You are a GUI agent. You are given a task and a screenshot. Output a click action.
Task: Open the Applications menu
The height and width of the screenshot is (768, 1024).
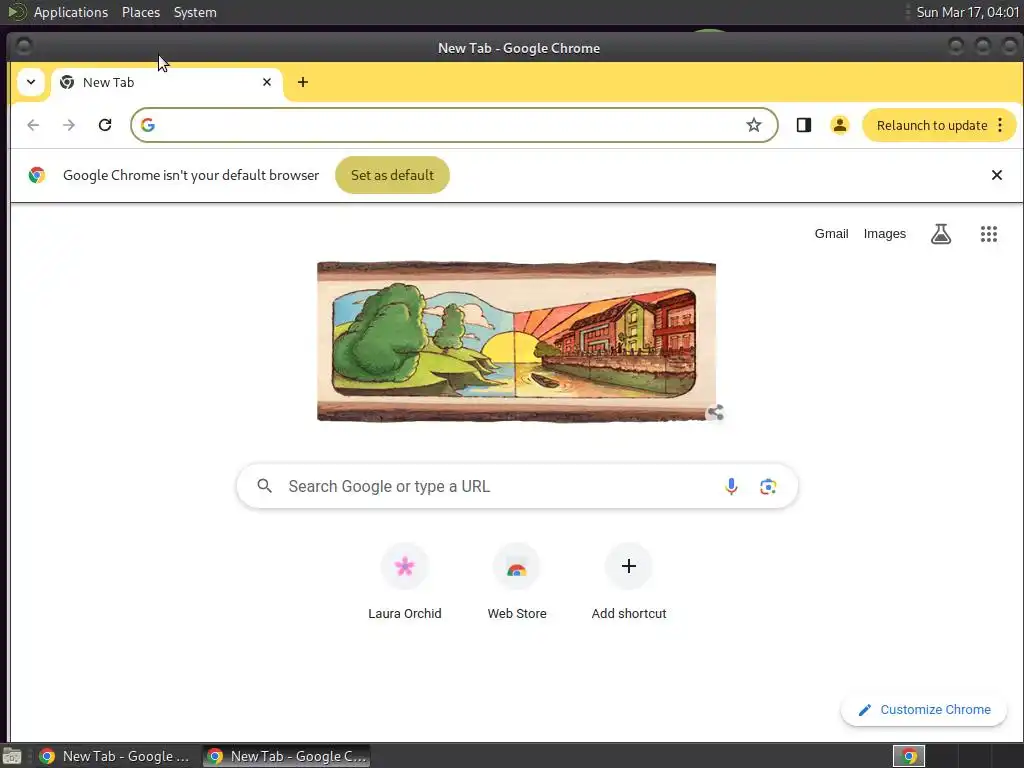pos(71,12)
